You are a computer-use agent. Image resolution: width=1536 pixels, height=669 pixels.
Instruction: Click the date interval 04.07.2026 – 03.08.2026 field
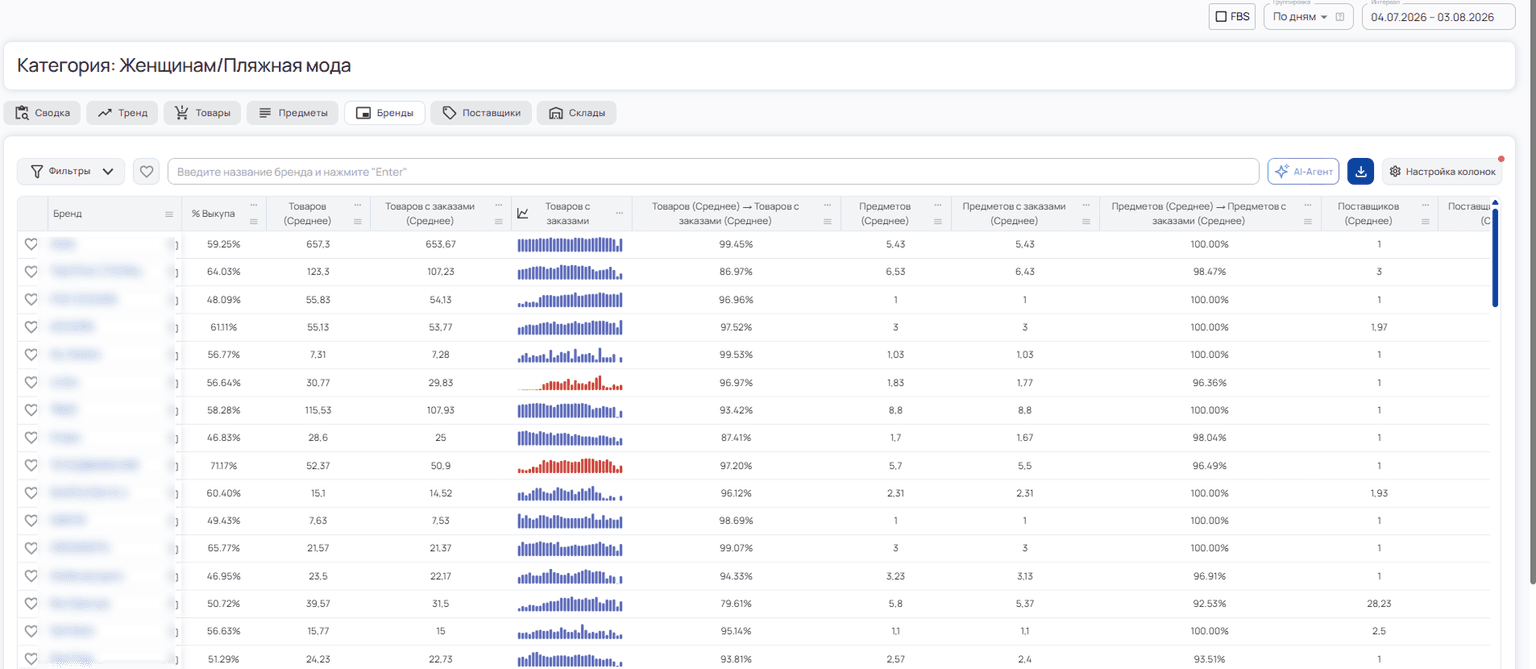pos(1439,17)
